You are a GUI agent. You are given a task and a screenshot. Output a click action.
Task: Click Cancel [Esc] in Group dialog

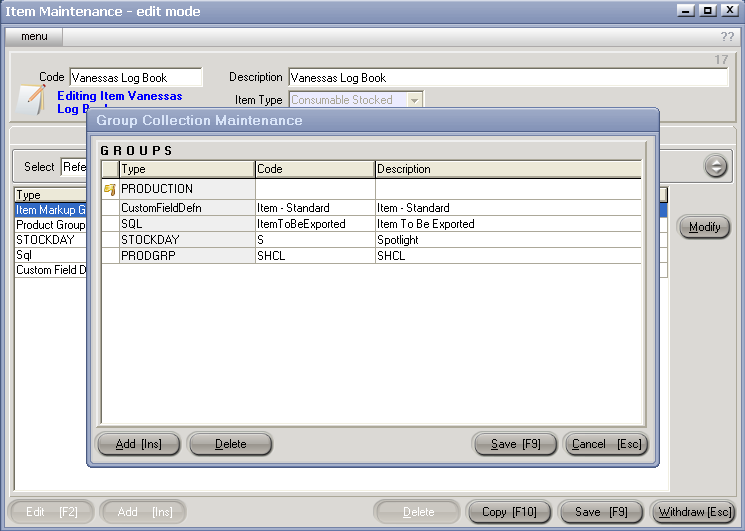[607, 444]
